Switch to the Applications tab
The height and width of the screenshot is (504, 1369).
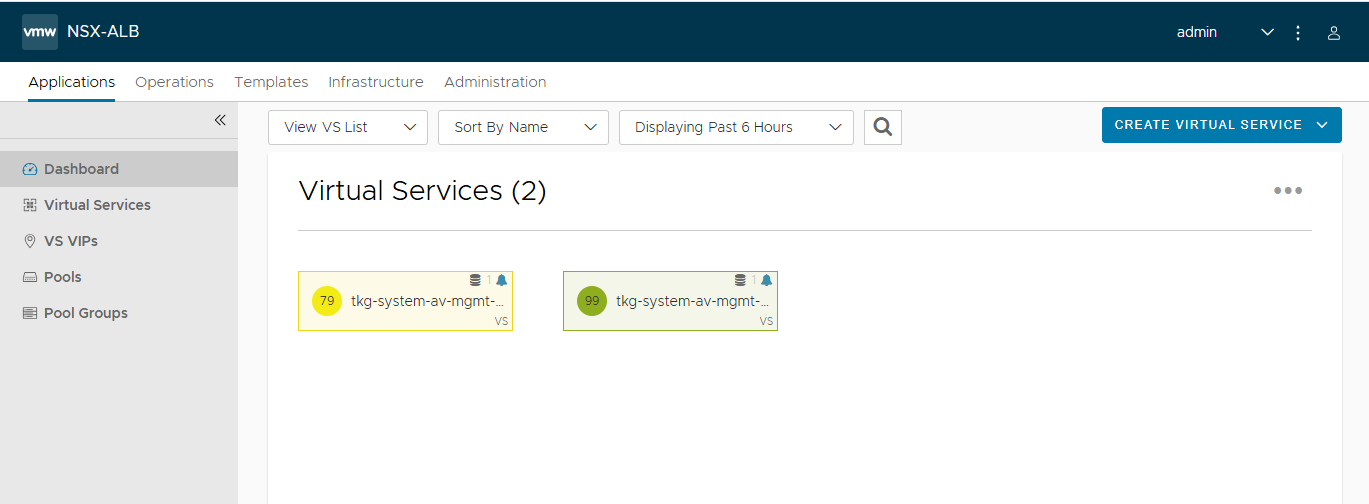coord(72,82)
